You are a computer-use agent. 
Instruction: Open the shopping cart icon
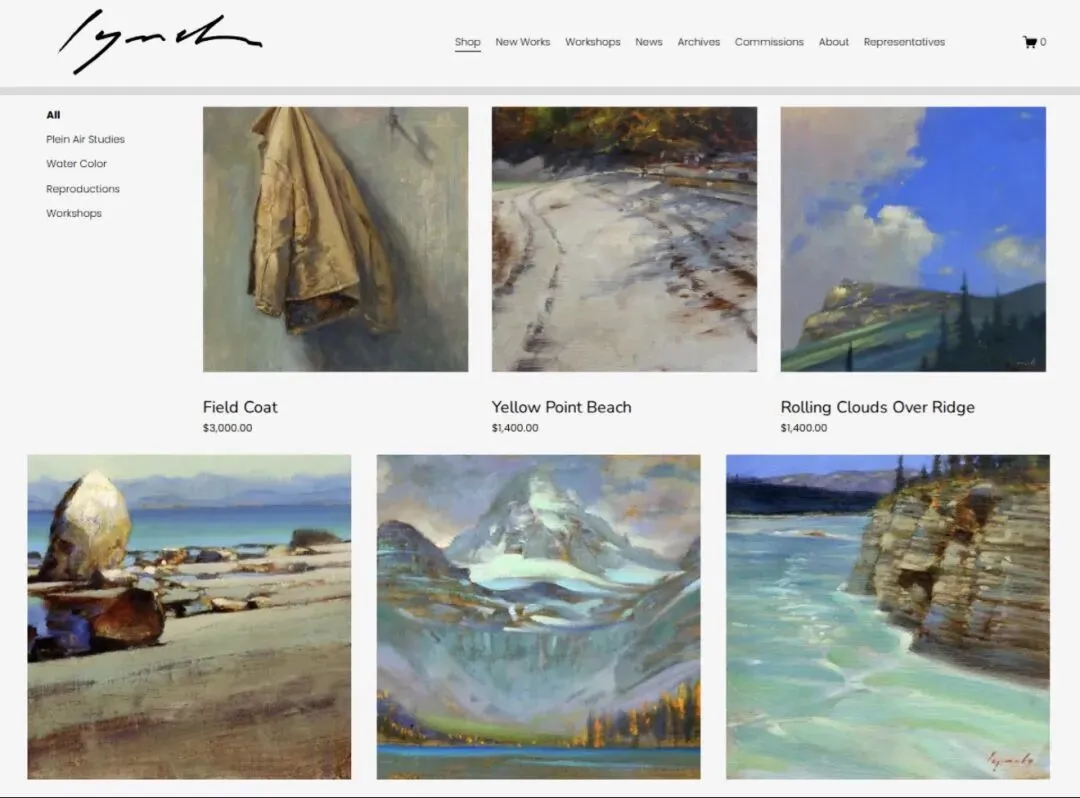(x=1030, y=42)
